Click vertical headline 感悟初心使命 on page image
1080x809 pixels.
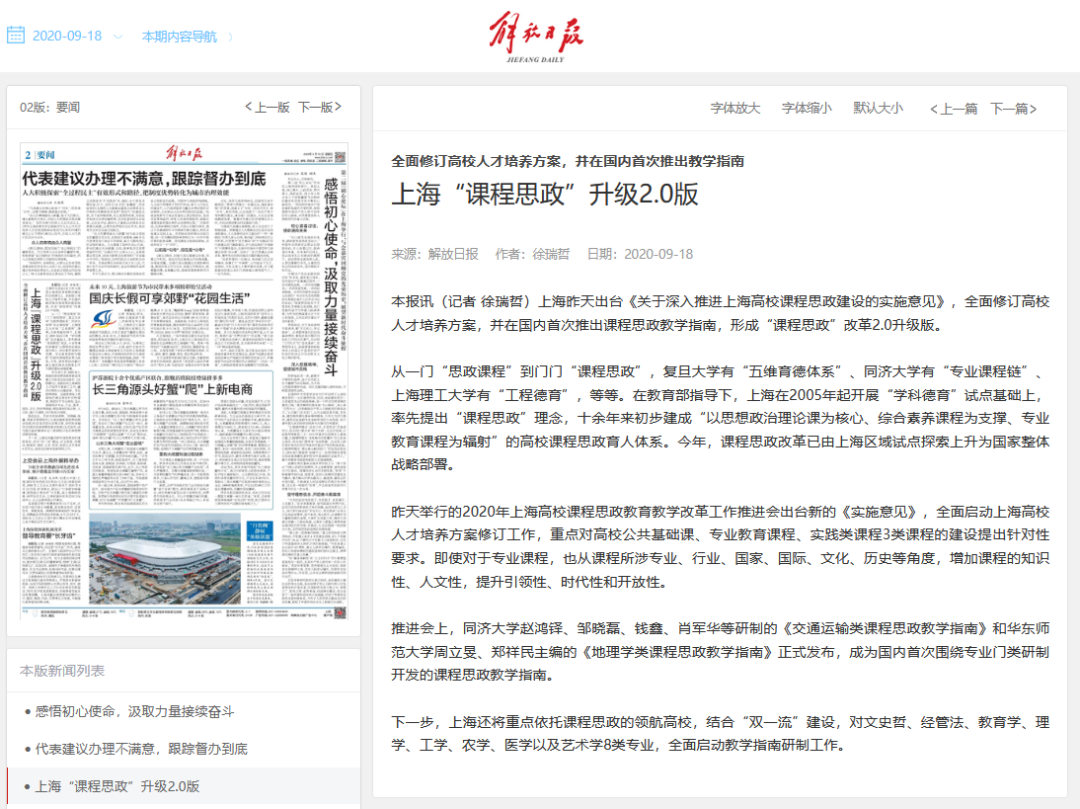click(331, 277)
